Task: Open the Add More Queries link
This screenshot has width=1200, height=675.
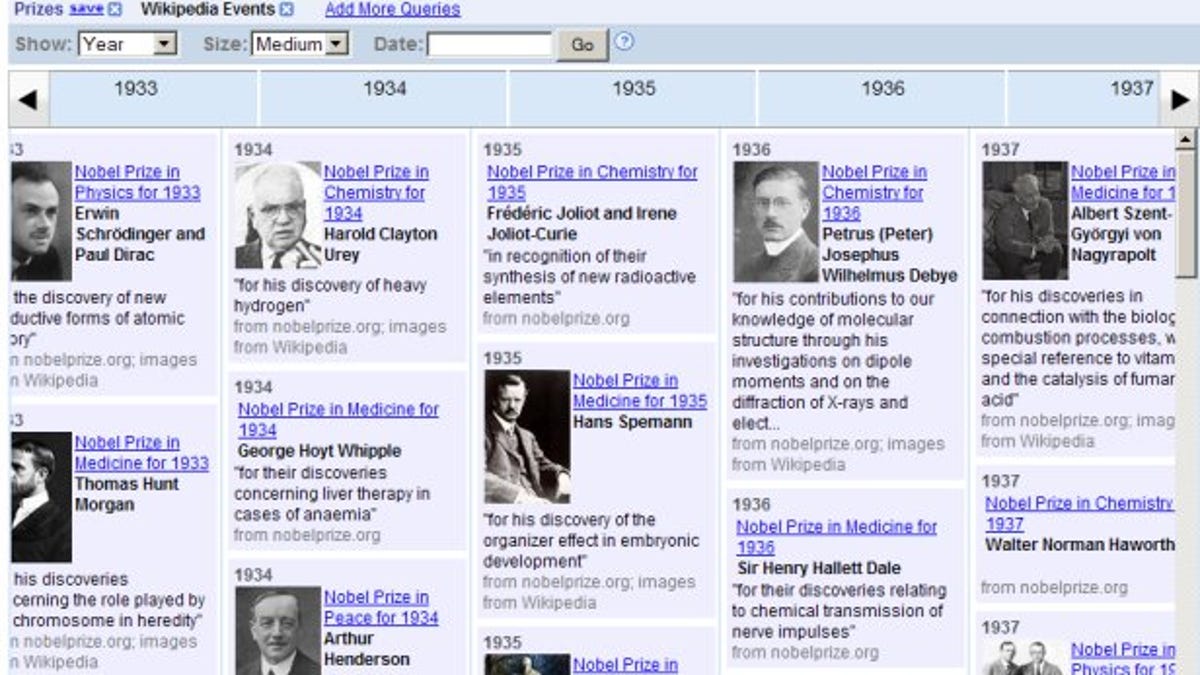Action: (392, 9)
